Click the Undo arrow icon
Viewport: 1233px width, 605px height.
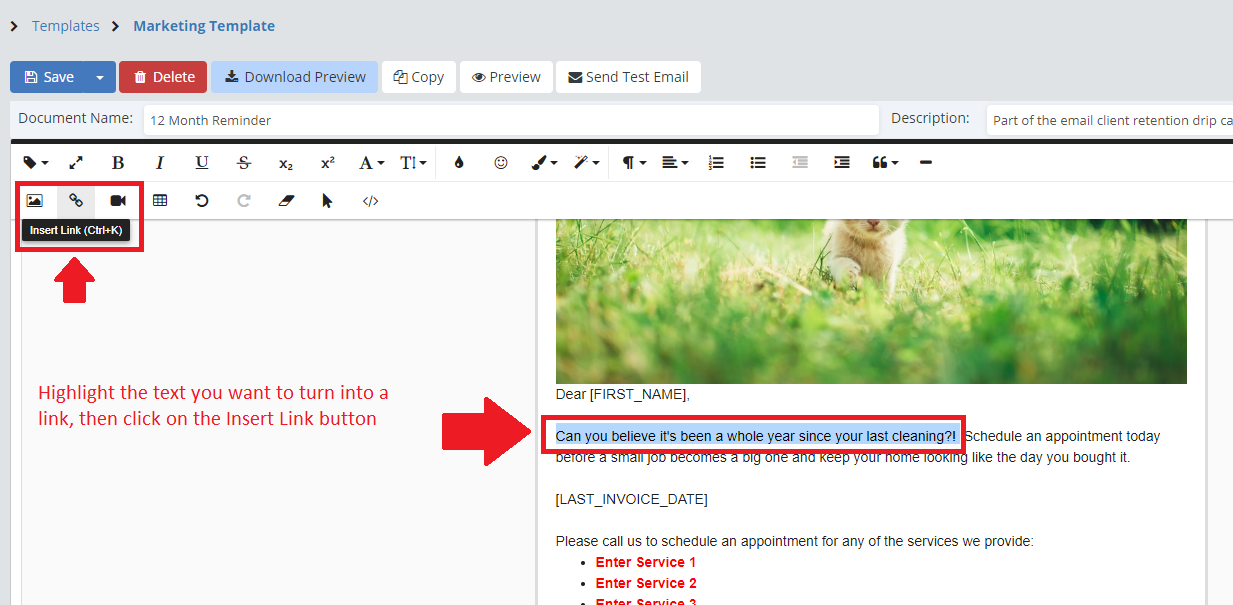pos(202,201)
